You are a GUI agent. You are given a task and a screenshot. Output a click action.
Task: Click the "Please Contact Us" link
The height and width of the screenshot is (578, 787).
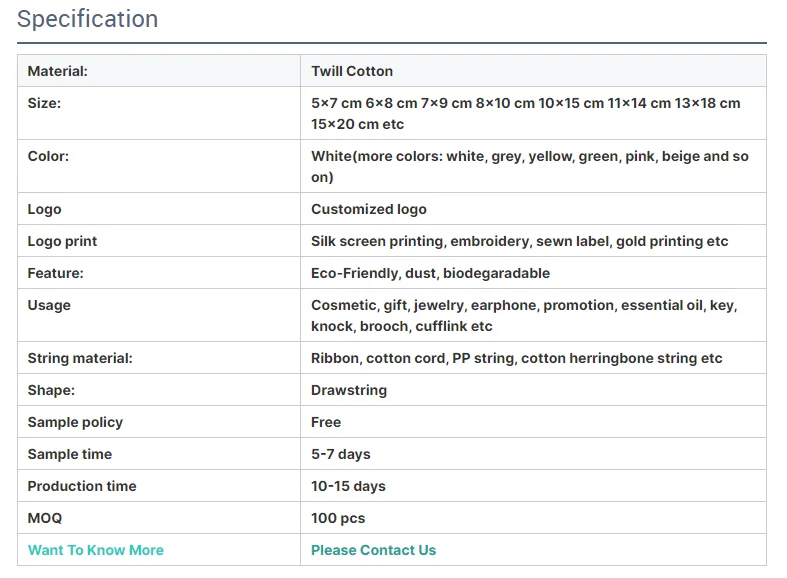coord(373,550)
